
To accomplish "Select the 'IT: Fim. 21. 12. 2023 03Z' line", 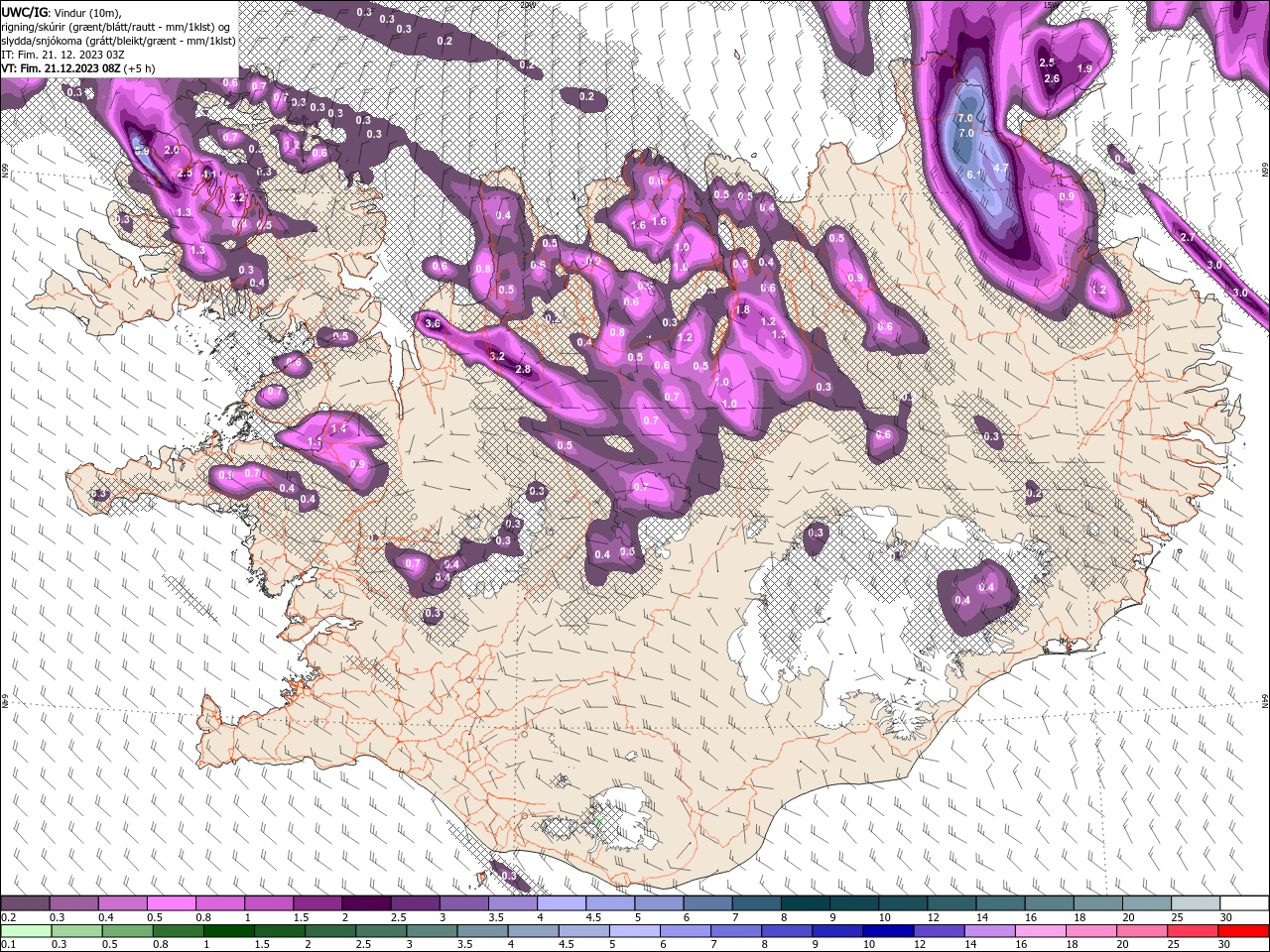I will tap(63, 55).
